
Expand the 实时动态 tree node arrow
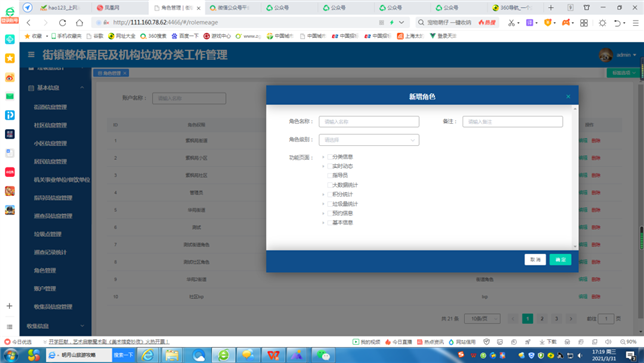[323, 166]
